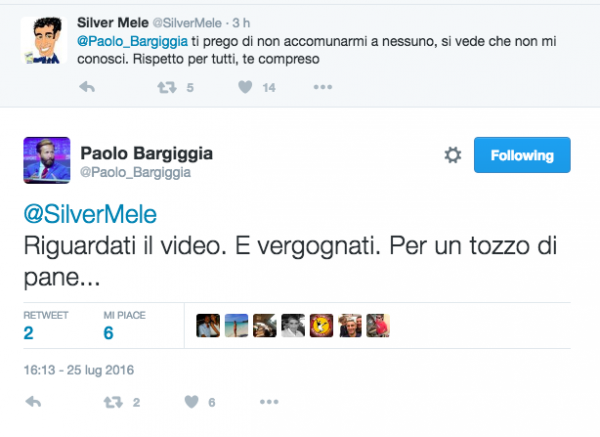Reply to Paolo Bargiggia's tweet
This screenshot has width=600, height=437.
33,402
